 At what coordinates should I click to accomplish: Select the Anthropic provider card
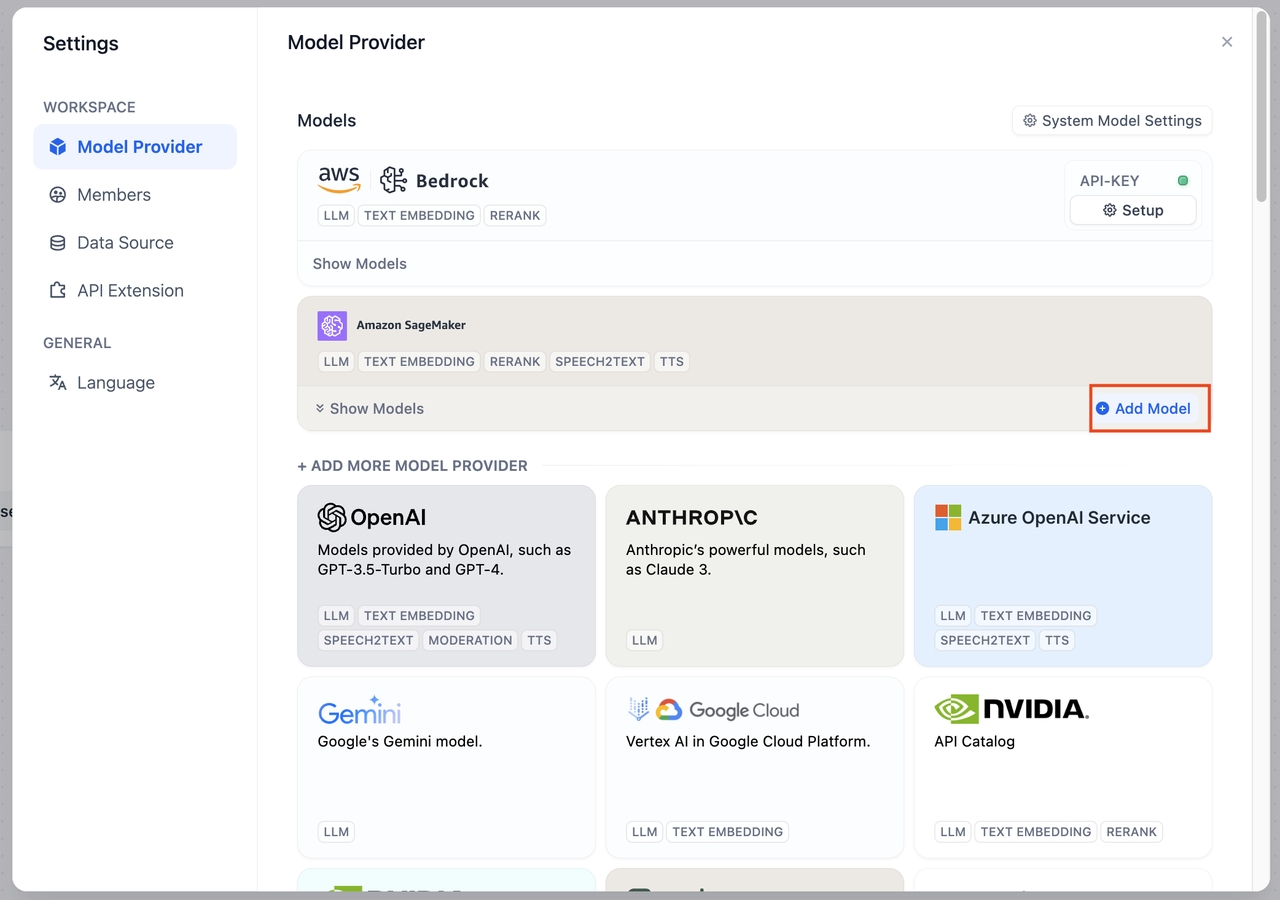pos(754,575)
